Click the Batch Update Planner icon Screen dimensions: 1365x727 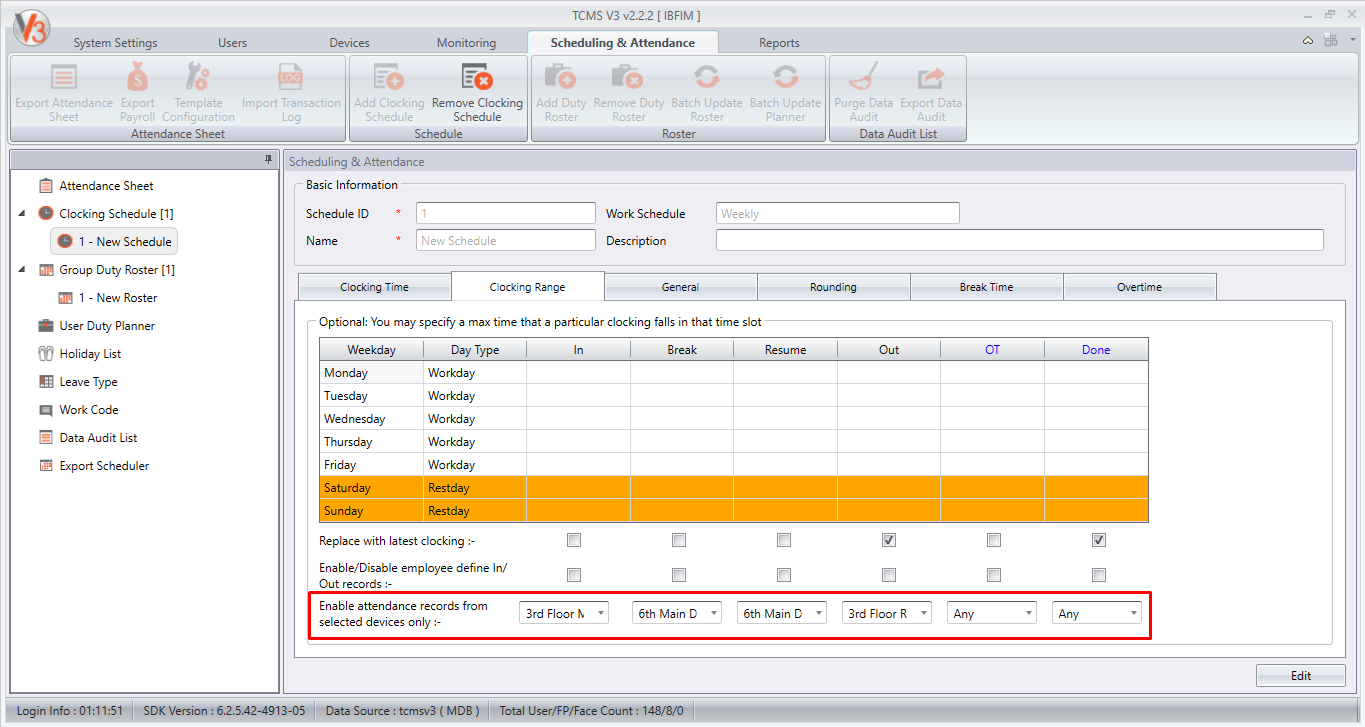tap(785, 78)
